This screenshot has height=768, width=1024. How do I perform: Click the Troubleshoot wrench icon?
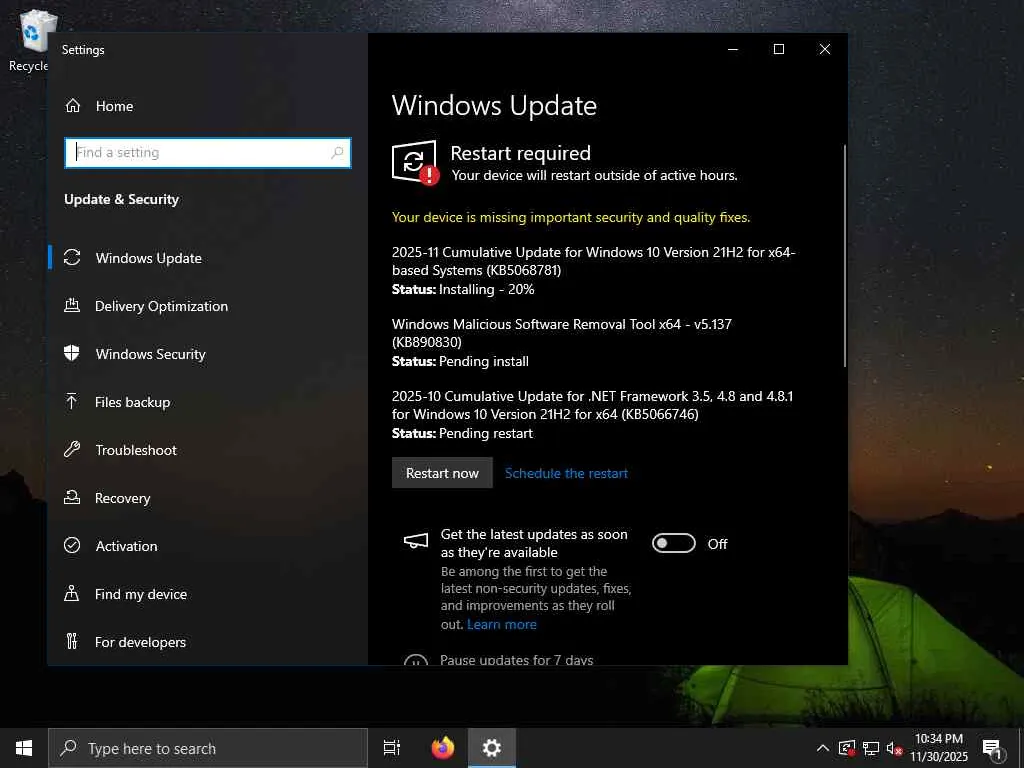(x=72, y=449)
